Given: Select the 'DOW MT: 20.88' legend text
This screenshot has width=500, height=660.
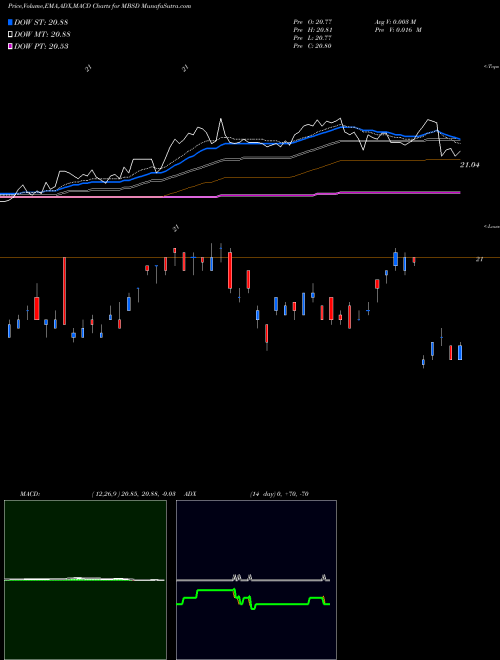Looking at the screenshot, I should coord(42,35).
